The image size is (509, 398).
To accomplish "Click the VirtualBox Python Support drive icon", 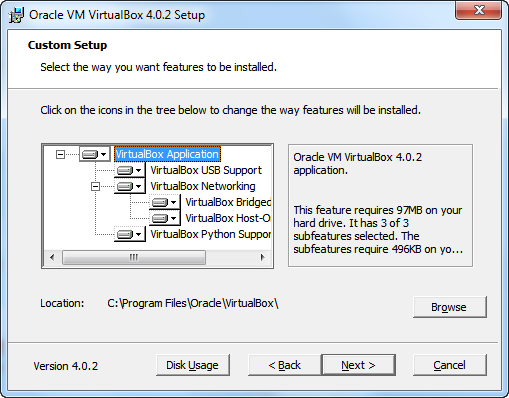I will [x=125, y=234].
